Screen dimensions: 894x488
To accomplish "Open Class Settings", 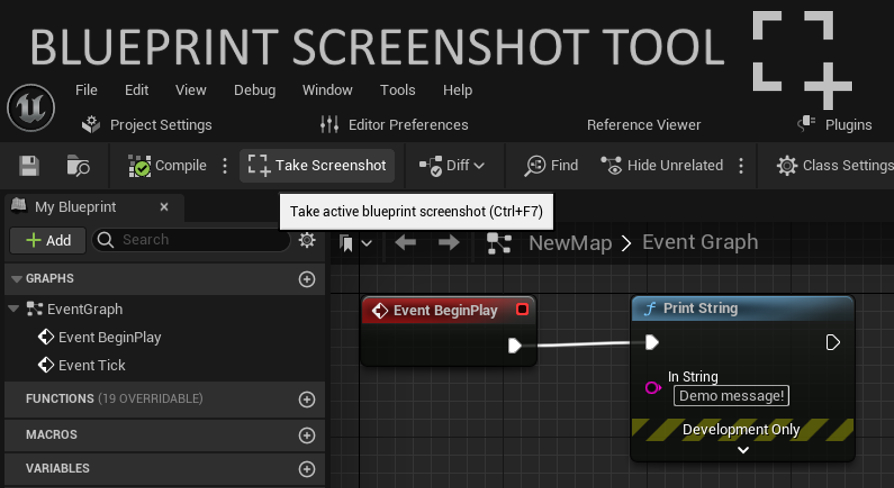I will [x=834, y=166].
